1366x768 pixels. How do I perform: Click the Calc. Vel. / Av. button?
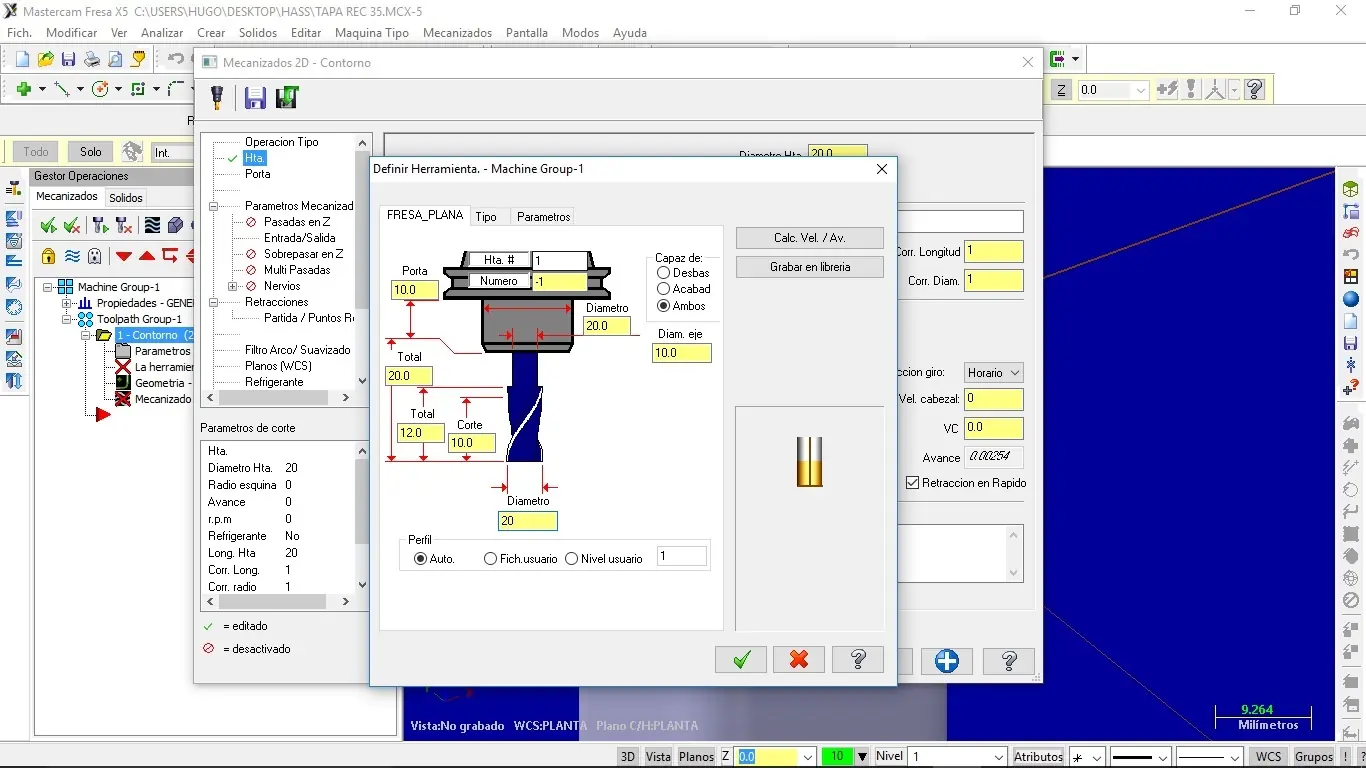[810, 238]
